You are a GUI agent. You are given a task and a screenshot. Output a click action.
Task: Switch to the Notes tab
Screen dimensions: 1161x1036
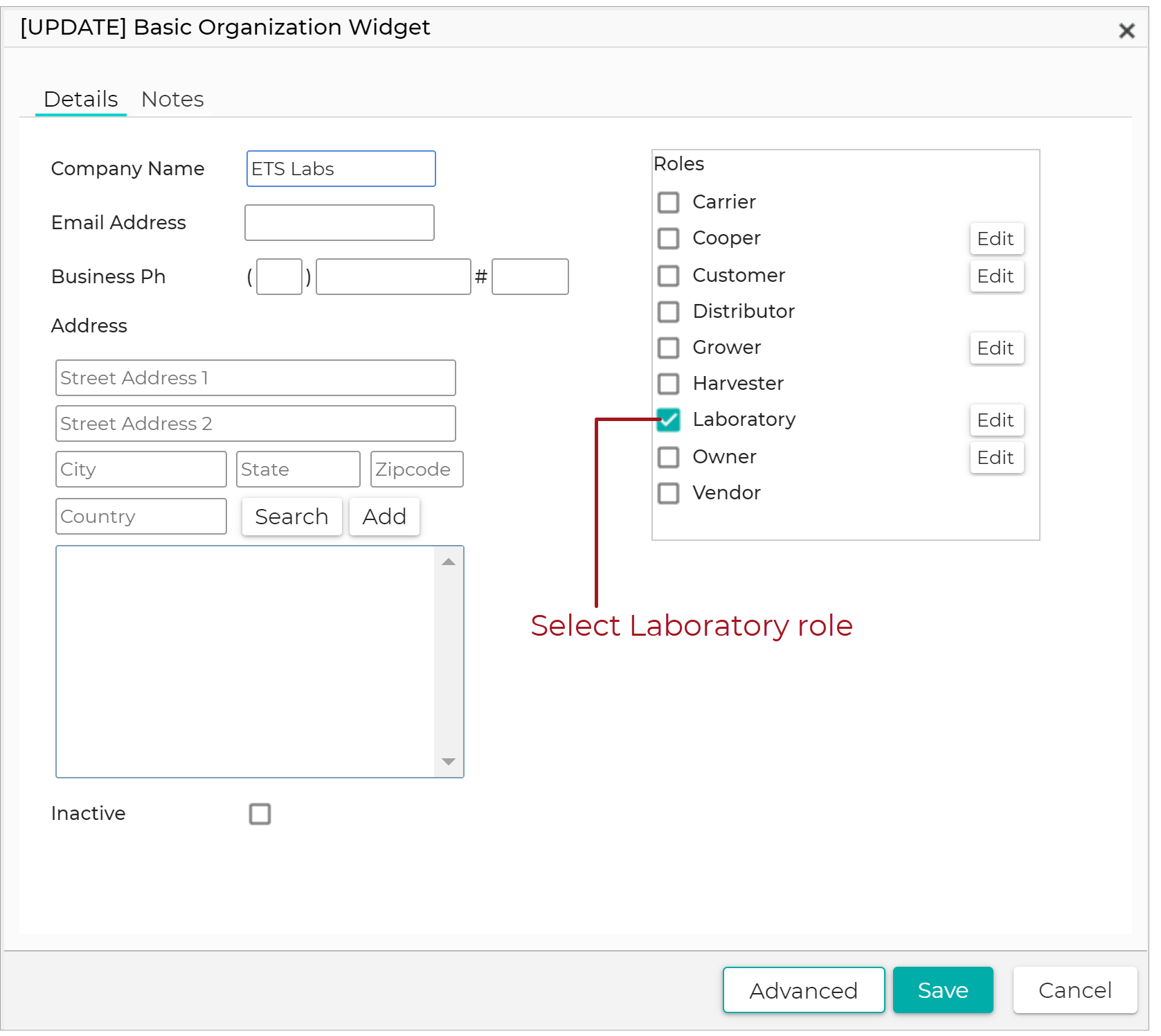(x=172, y=99)
